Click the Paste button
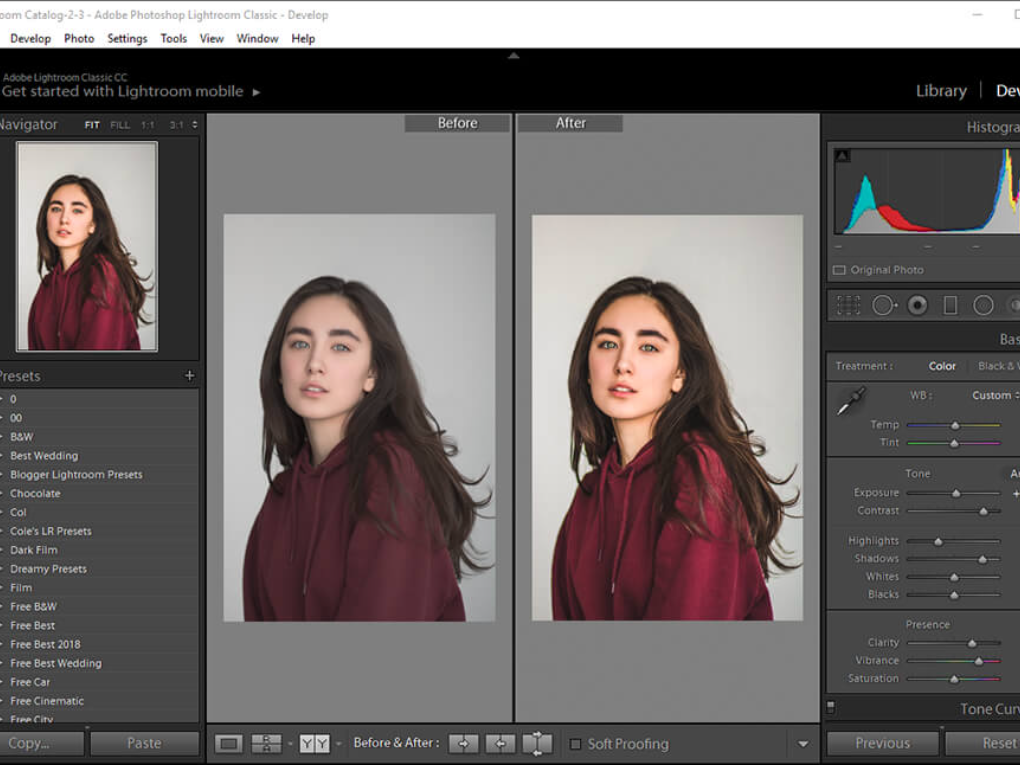The image size is (1020, 765). tap(144, 743)
